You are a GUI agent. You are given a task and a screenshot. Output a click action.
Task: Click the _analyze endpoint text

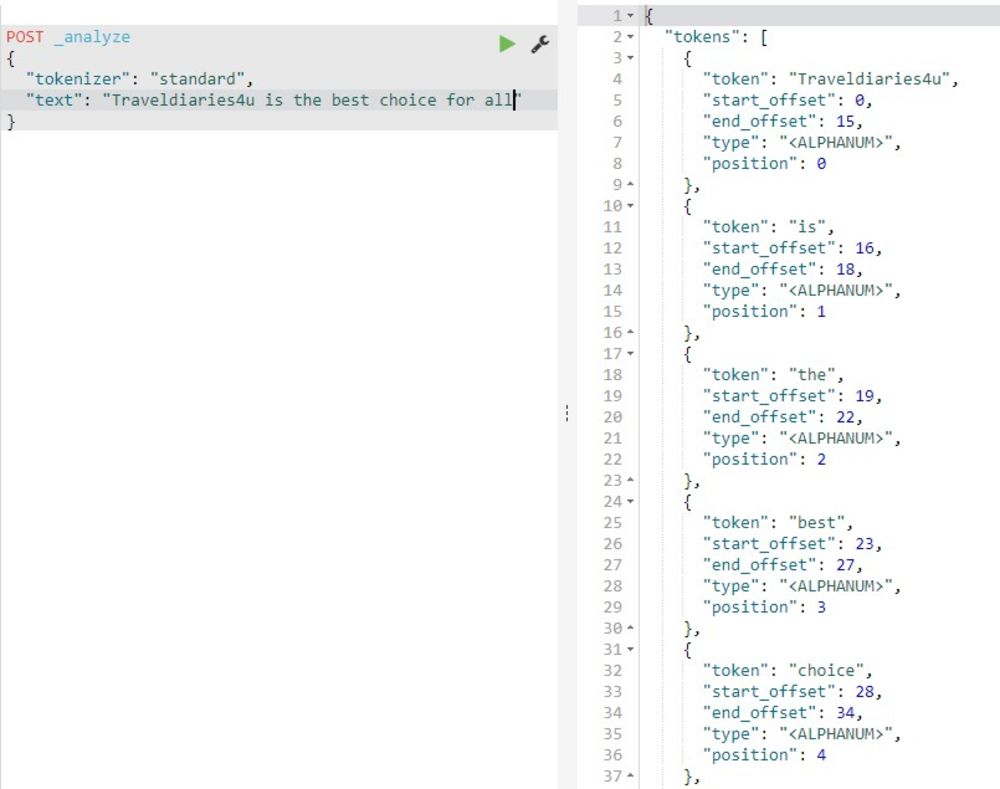[92, 37]
